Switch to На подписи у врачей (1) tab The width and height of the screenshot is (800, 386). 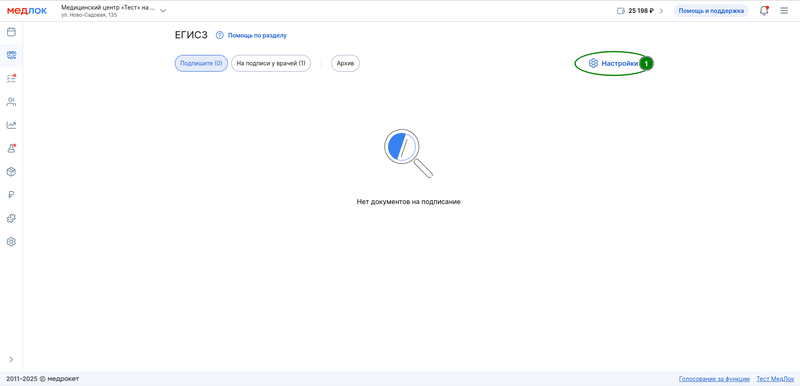271,64
